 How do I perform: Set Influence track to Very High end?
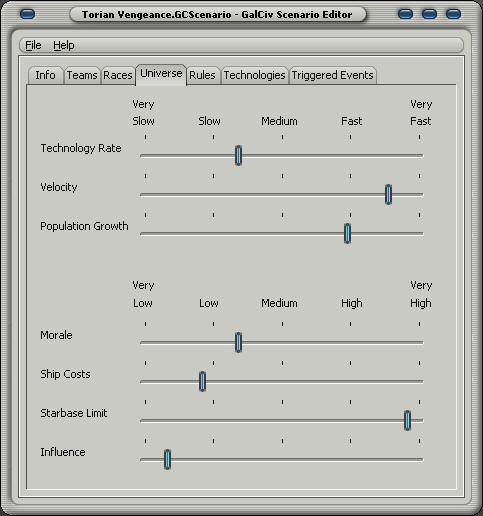419,459
